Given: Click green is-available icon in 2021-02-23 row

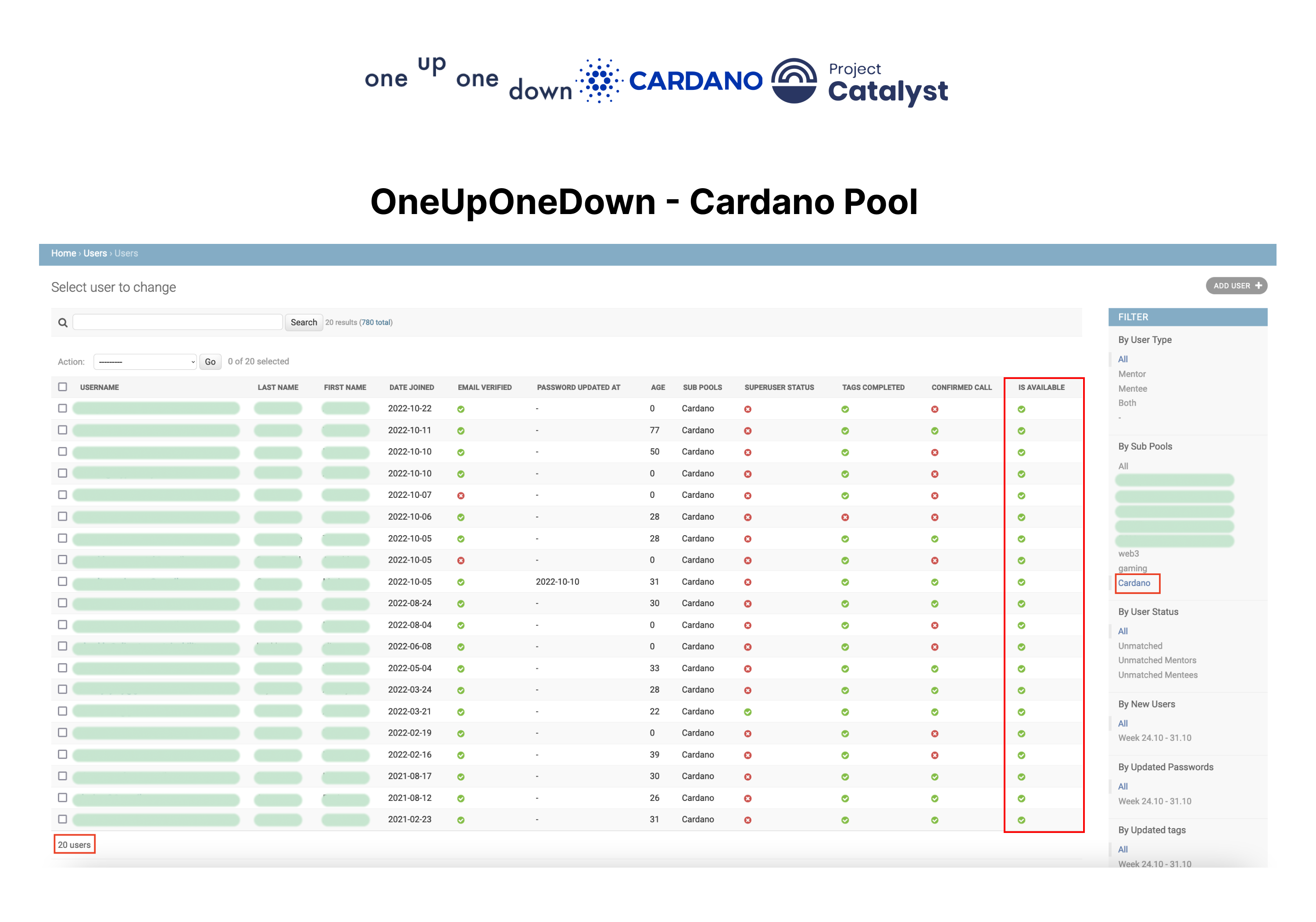Looking at the screenshot, I should click(x=1021, y=820).
